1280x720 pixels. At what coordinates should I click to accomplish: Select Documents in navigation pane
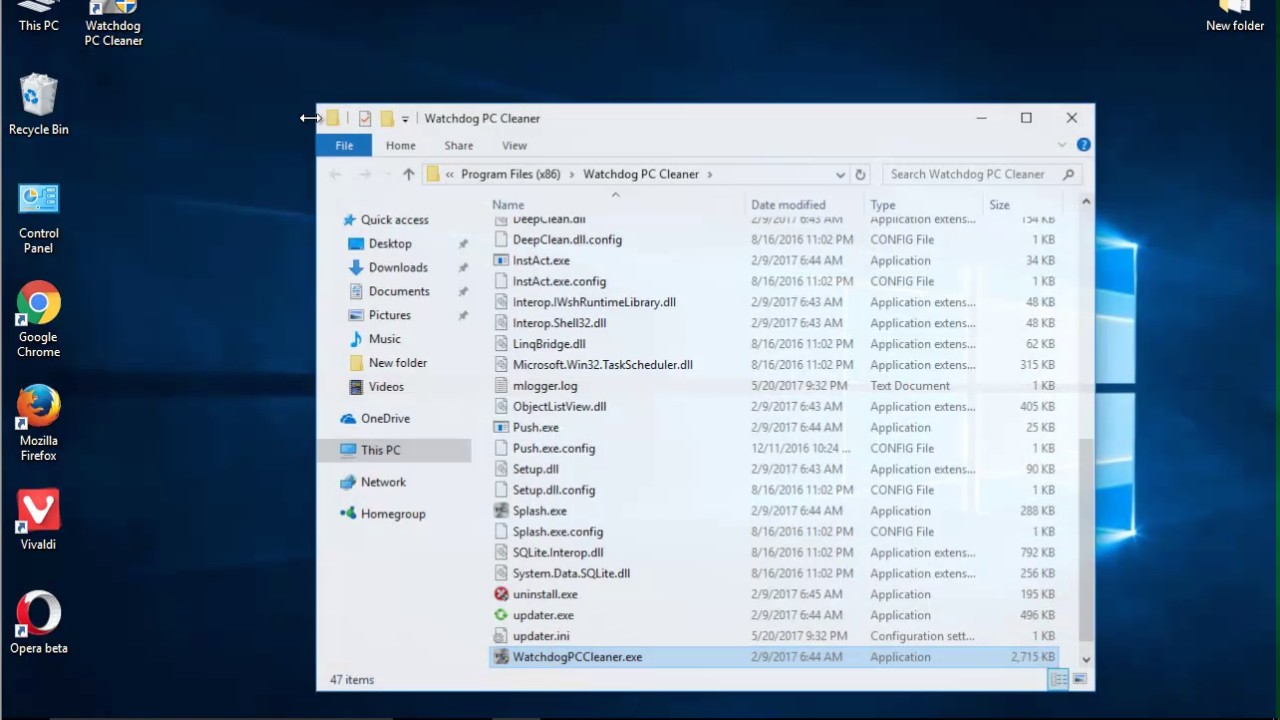coord(399,291)
